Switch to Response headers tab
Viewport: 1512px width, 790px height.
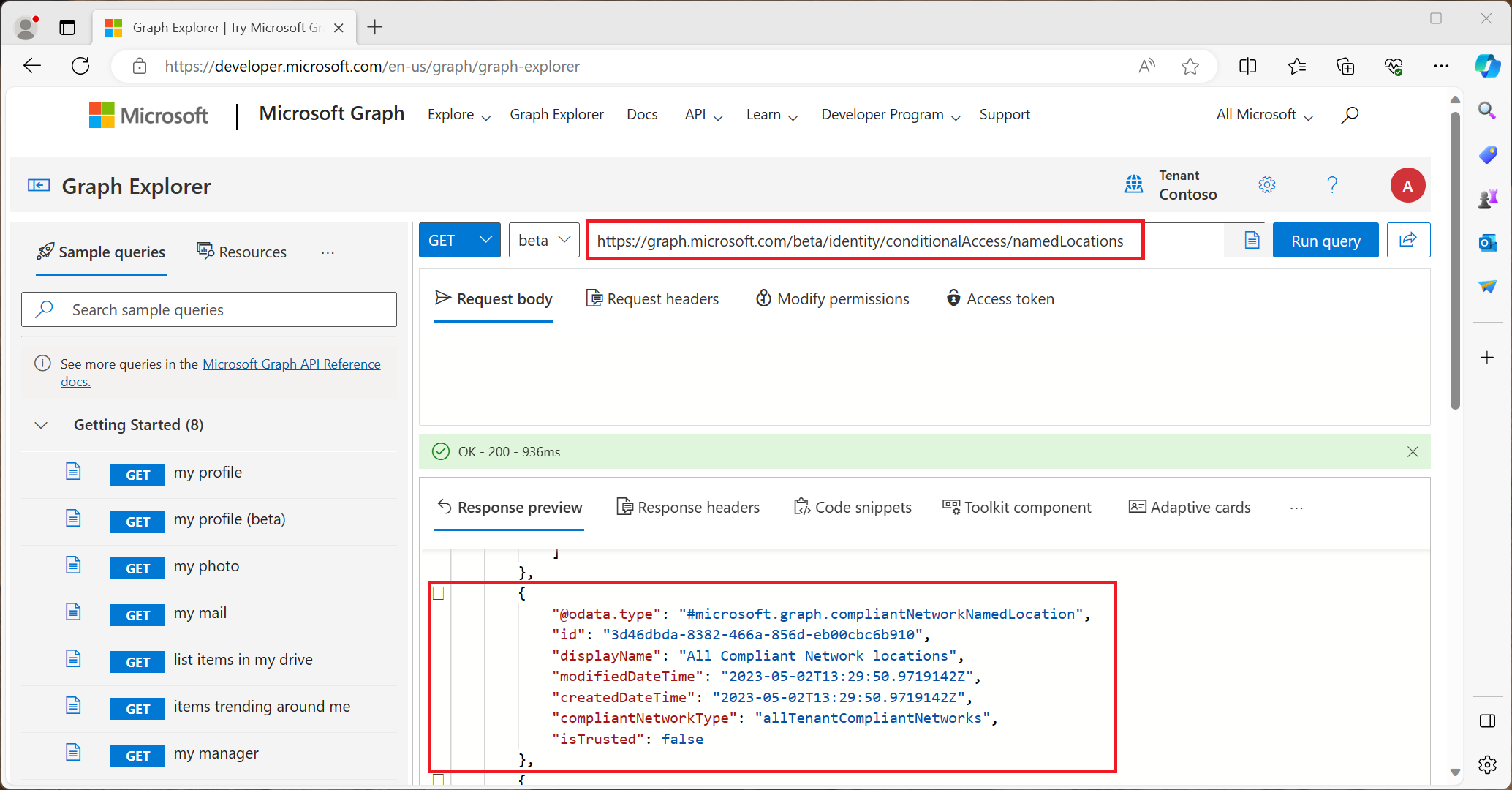pos(688,507)
